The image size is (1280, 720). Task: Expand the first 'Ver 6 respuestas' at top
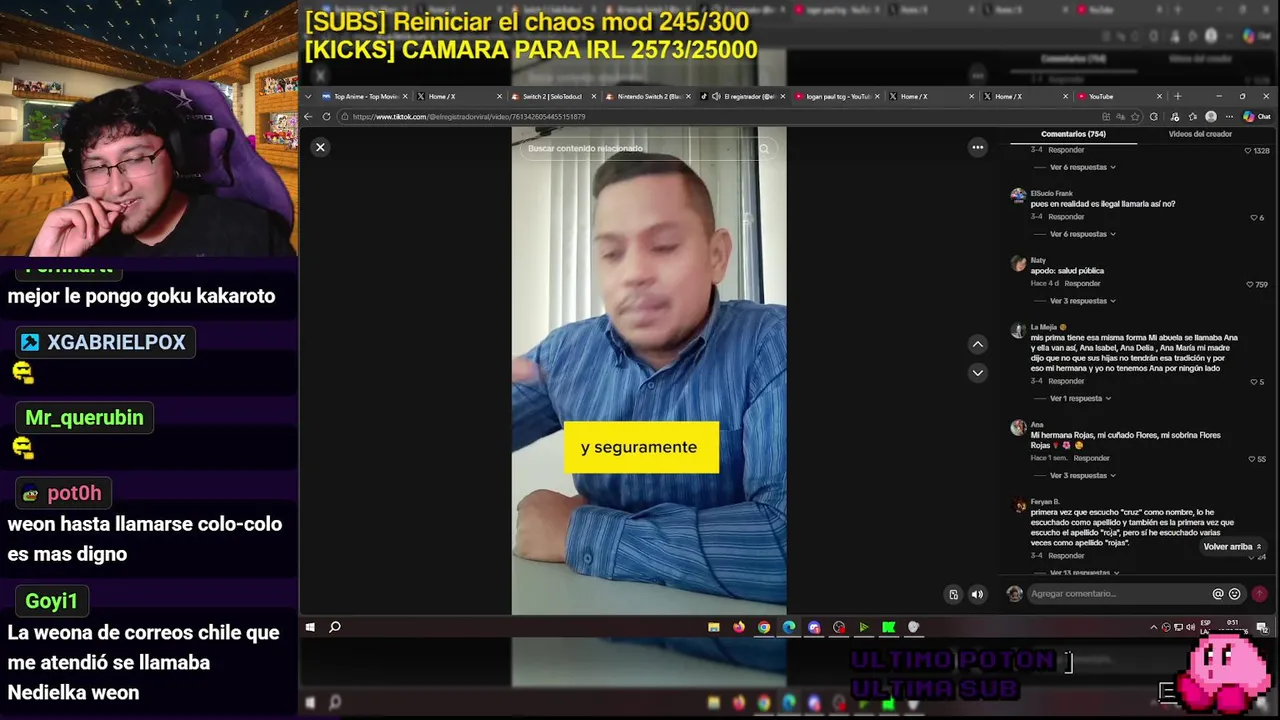[1082, 167]
